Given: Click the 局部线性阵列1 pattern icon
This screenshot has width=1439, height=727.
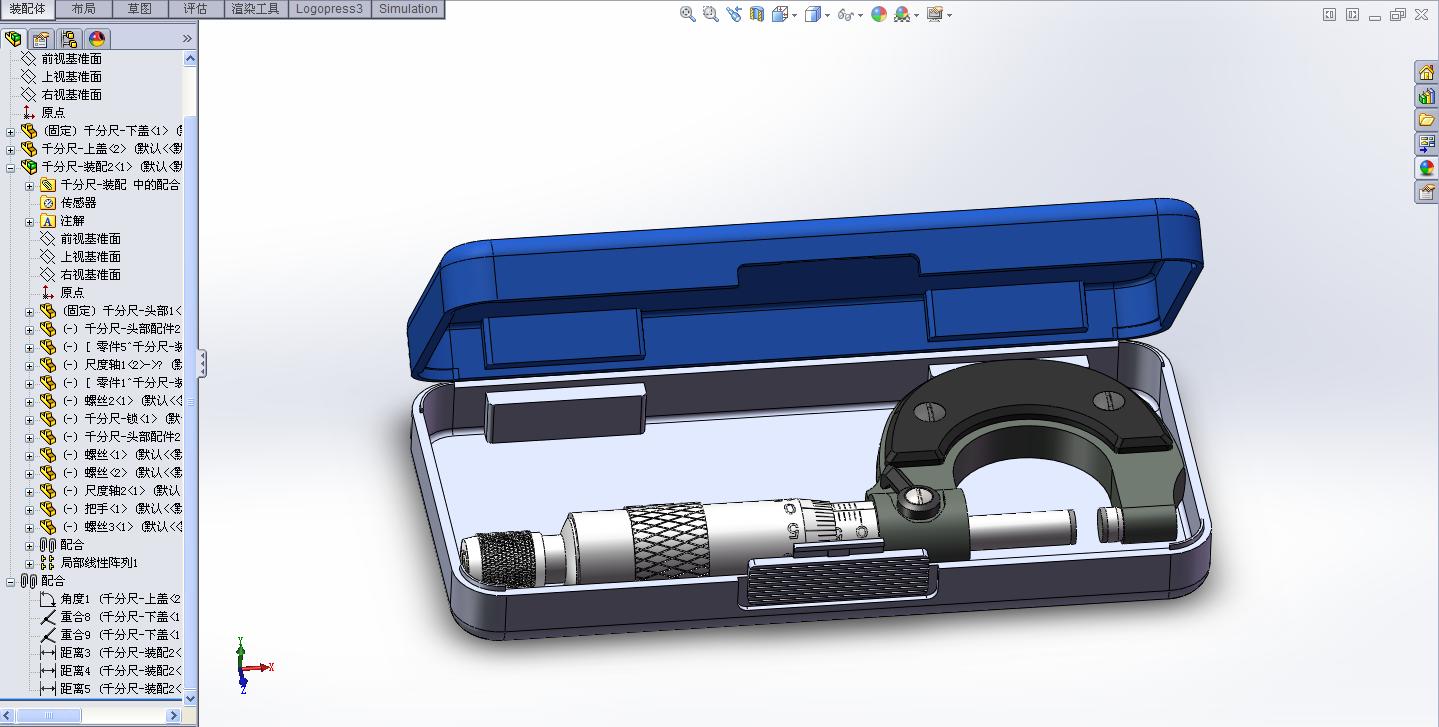Looking at the screenshot, I should [48, 563].
